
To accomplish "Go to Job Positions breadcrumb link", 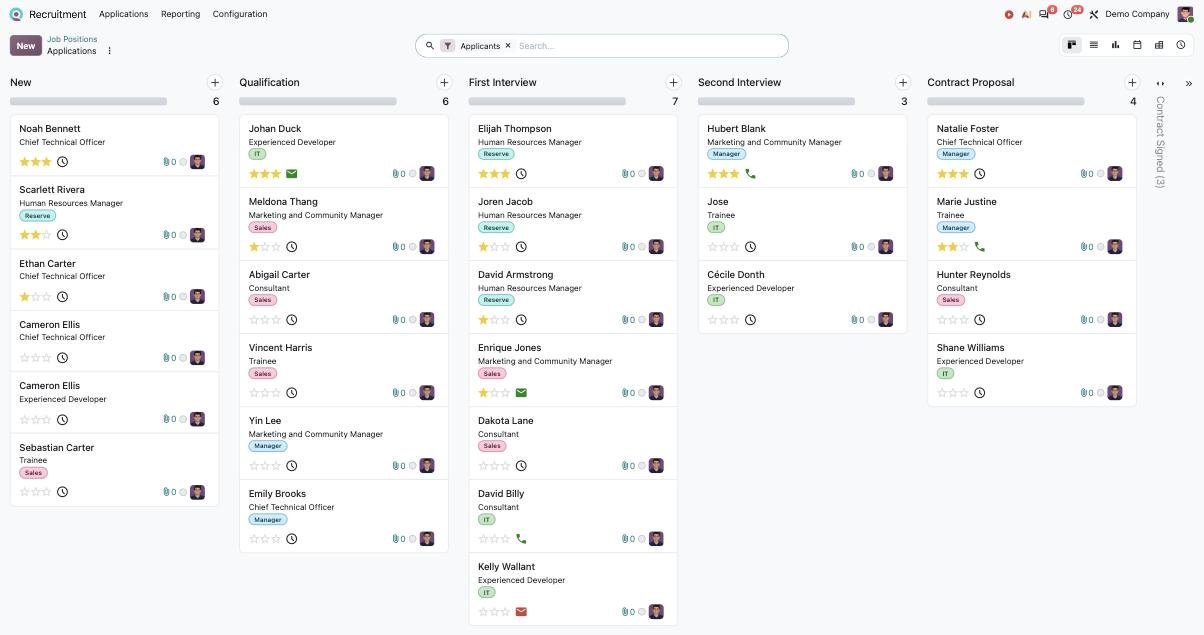I will 72,39.
